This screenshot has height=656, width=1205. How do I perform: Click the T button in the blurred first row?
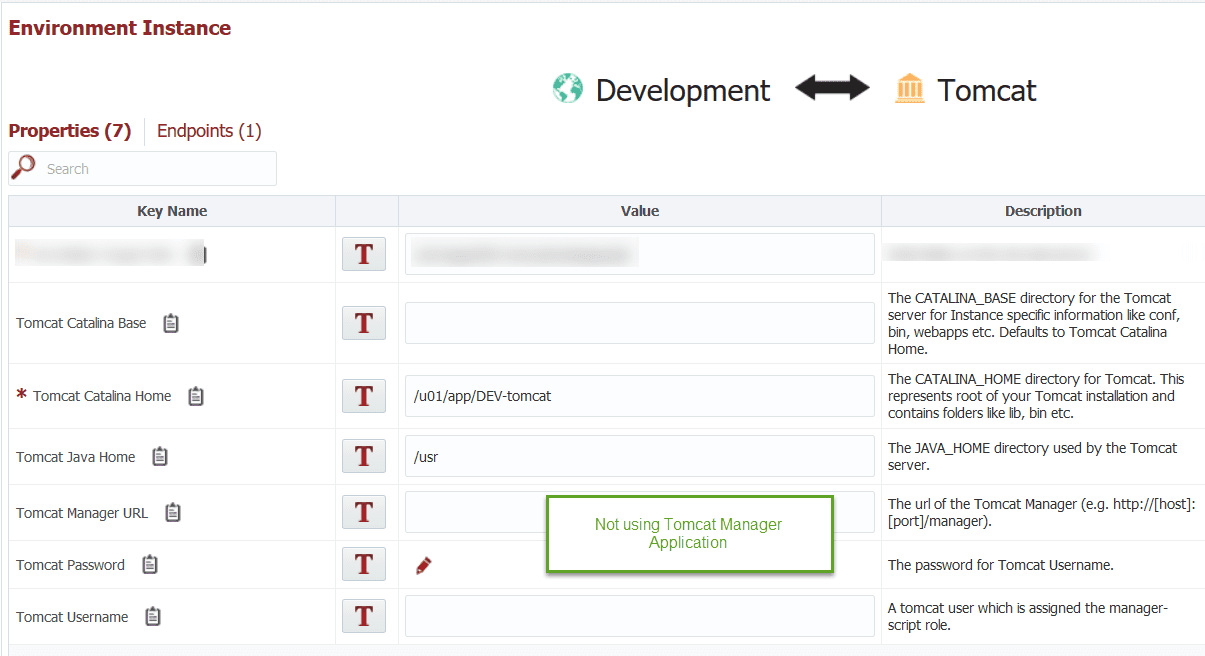[x=364, y=254]
